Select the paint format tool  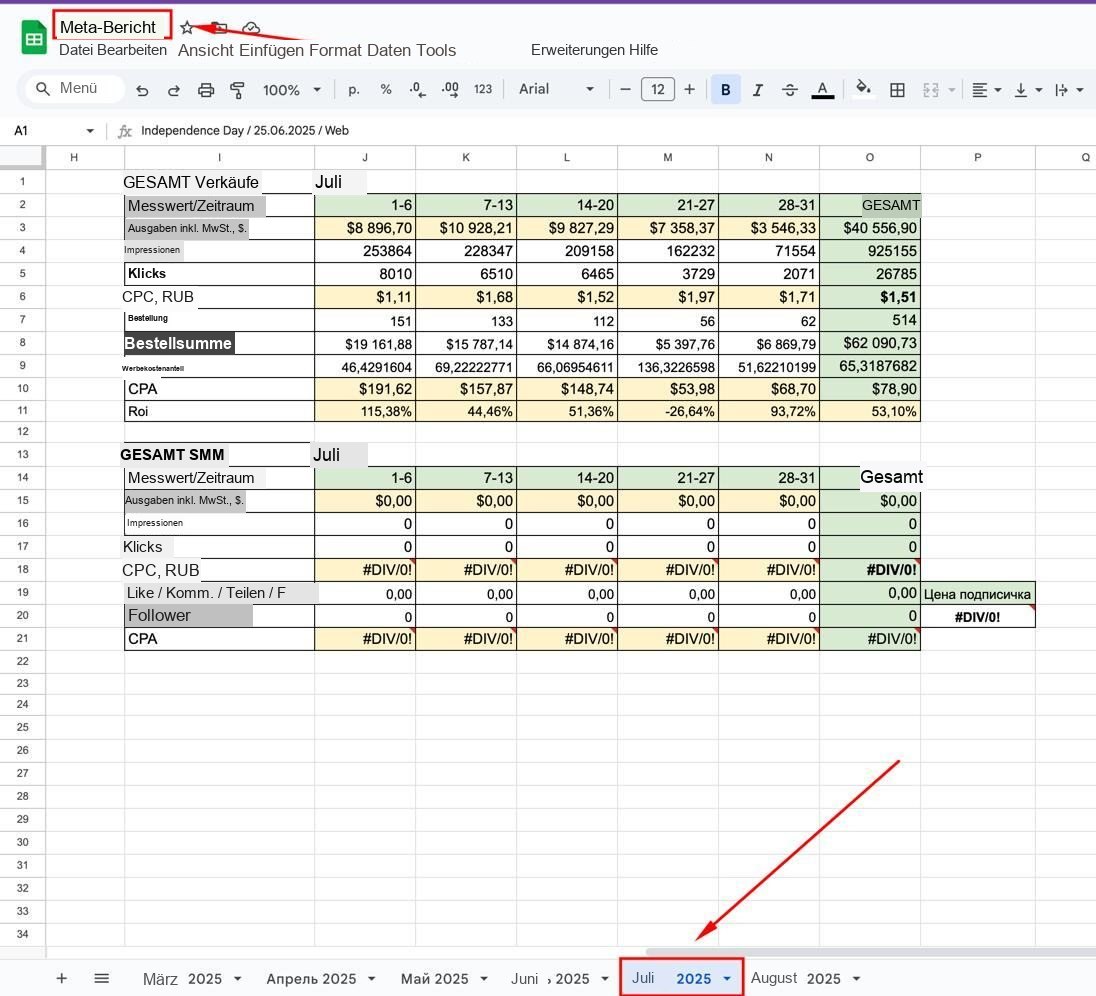[x=238, y=90]
